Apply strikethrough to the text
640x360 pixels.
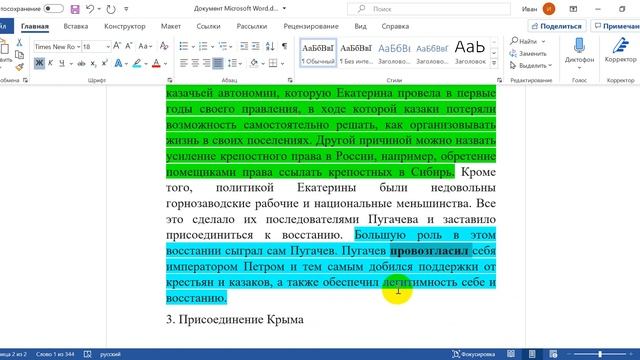81,63
